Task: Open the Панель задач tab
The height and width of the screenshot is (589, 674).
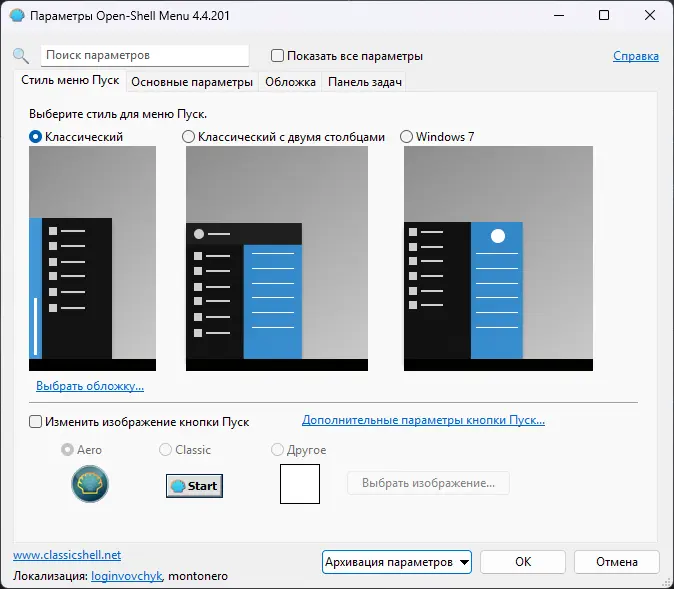Action: pyautogui.click(x=365, y=82)
